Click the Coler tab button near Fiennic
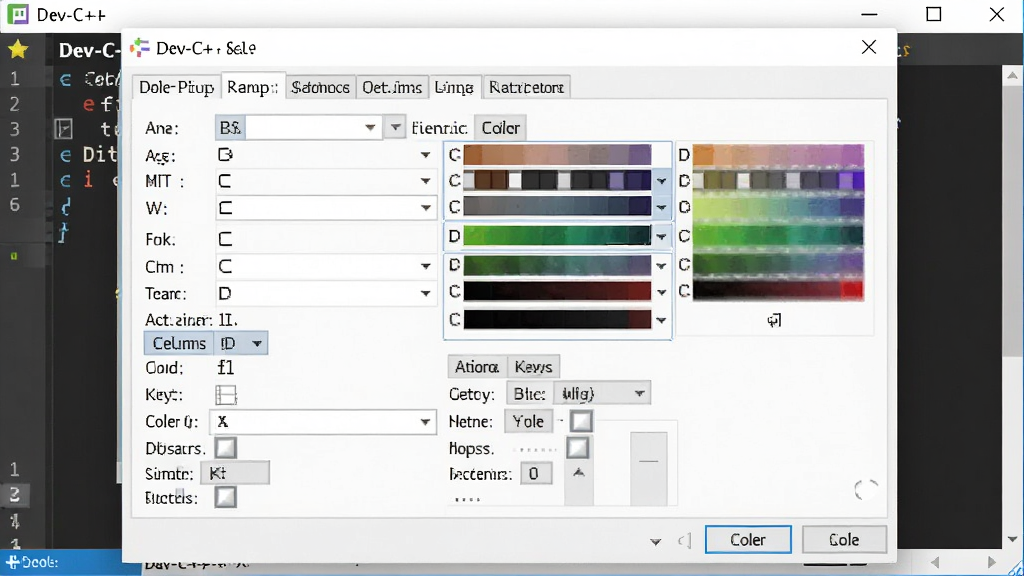Image resolution: width=1024 pixels, height=576 pixels. pyautogui.click(x=500, y=128)
